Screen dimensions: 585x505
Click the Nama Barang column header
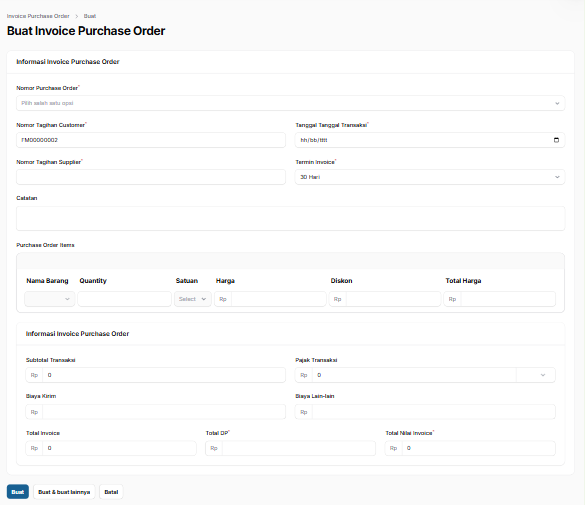47,281
